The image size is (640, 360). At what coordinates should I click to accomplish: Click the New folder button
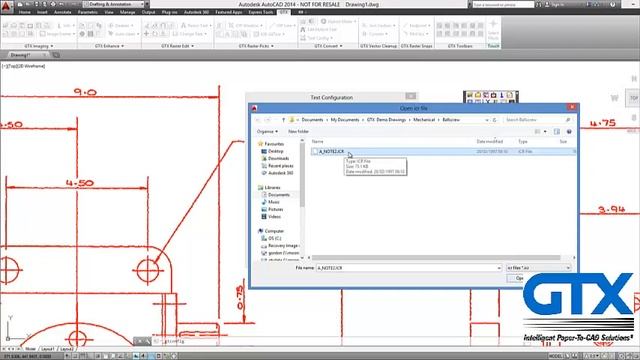(298, 131)
